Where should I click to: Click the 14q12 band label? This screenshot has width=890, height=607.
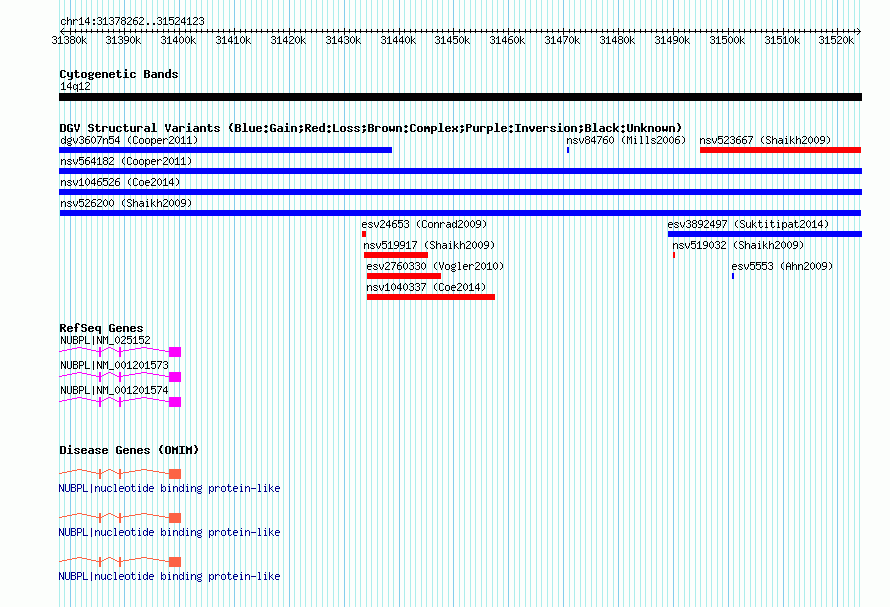75,86
